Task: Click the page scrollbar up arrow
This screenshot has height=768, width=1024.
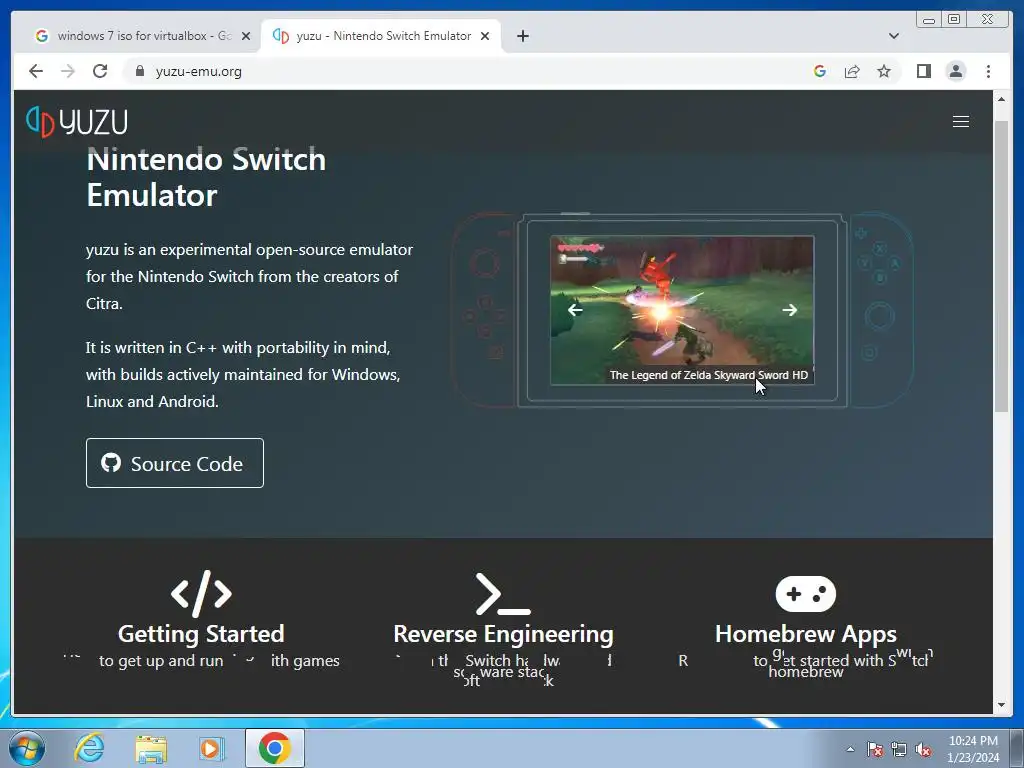Action: pos(1001,99)
